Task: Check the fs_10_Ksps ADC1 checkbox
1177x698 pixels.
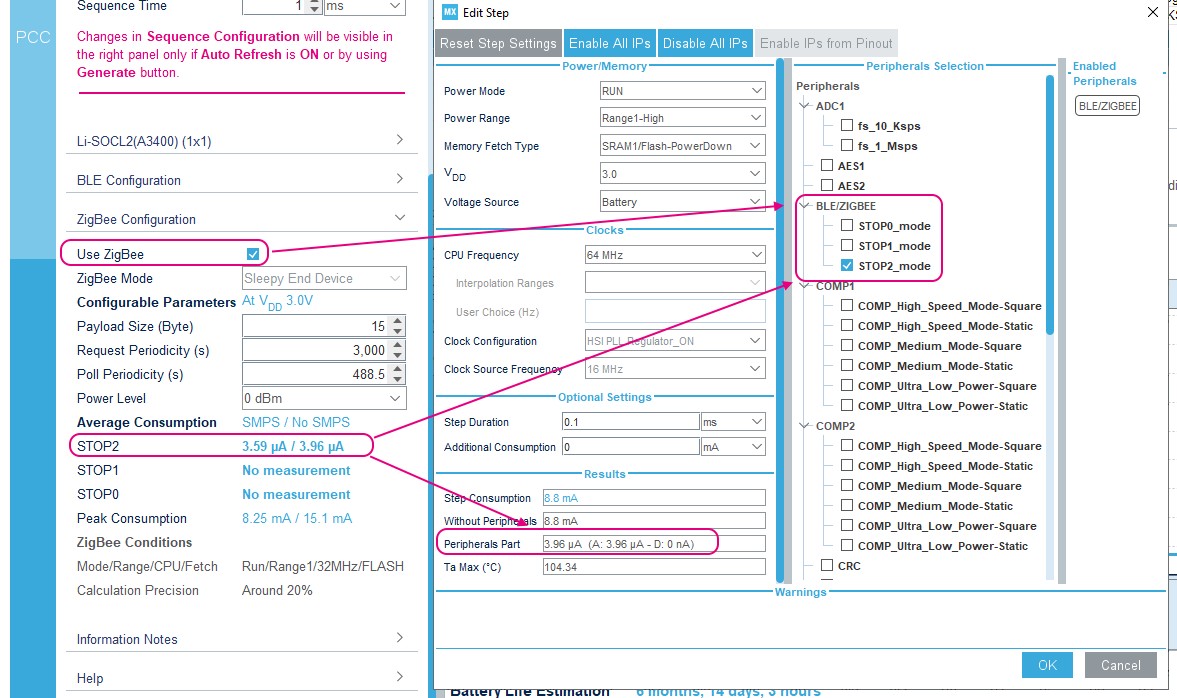Action: [x=847, y=125]
